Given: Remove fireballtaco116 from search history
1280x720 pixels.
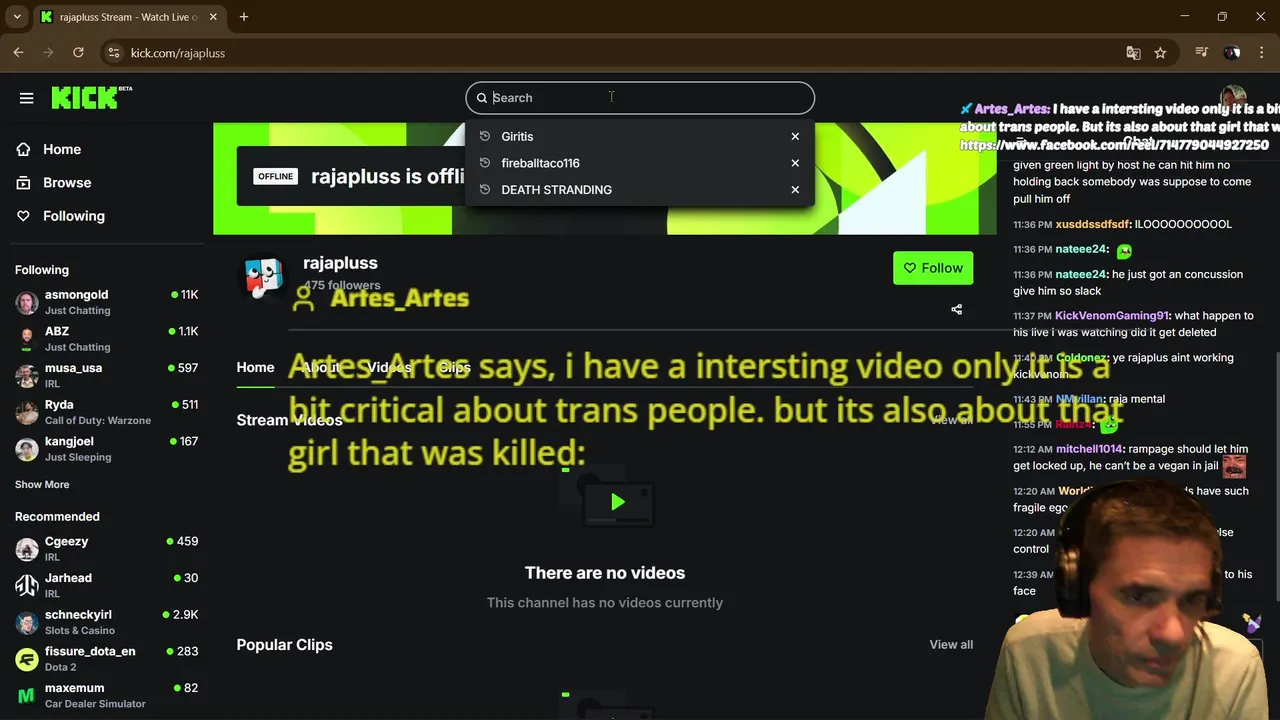Looking at the screenshot, I should 795,163.
